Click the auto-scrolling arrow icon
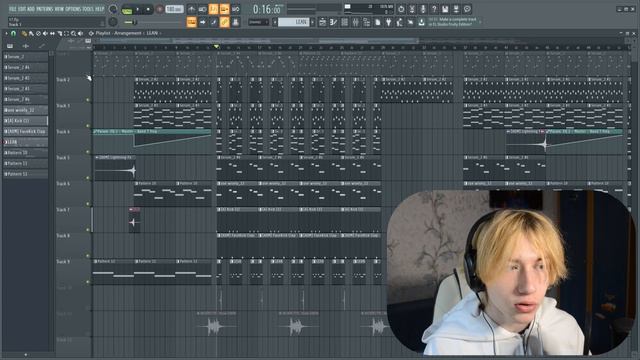This screenshot has height=360, width=640. [x=202, y=22]
